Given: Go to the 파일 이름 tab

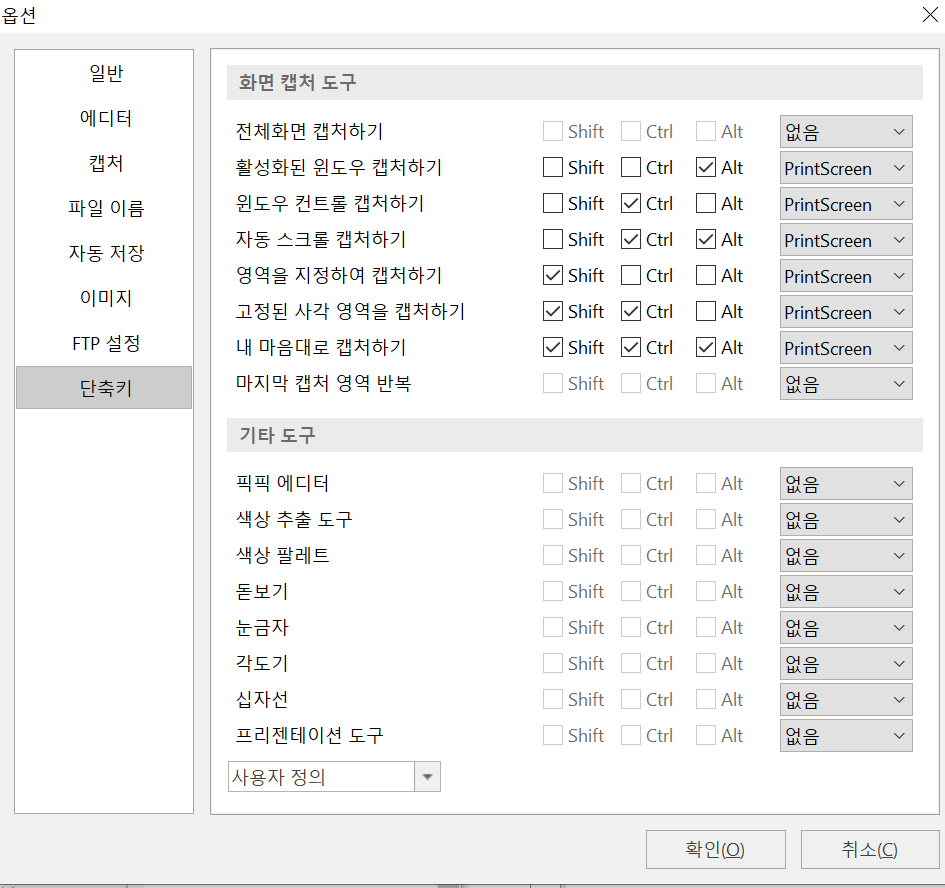Looking at the screenshot, I should coord(105,208).
